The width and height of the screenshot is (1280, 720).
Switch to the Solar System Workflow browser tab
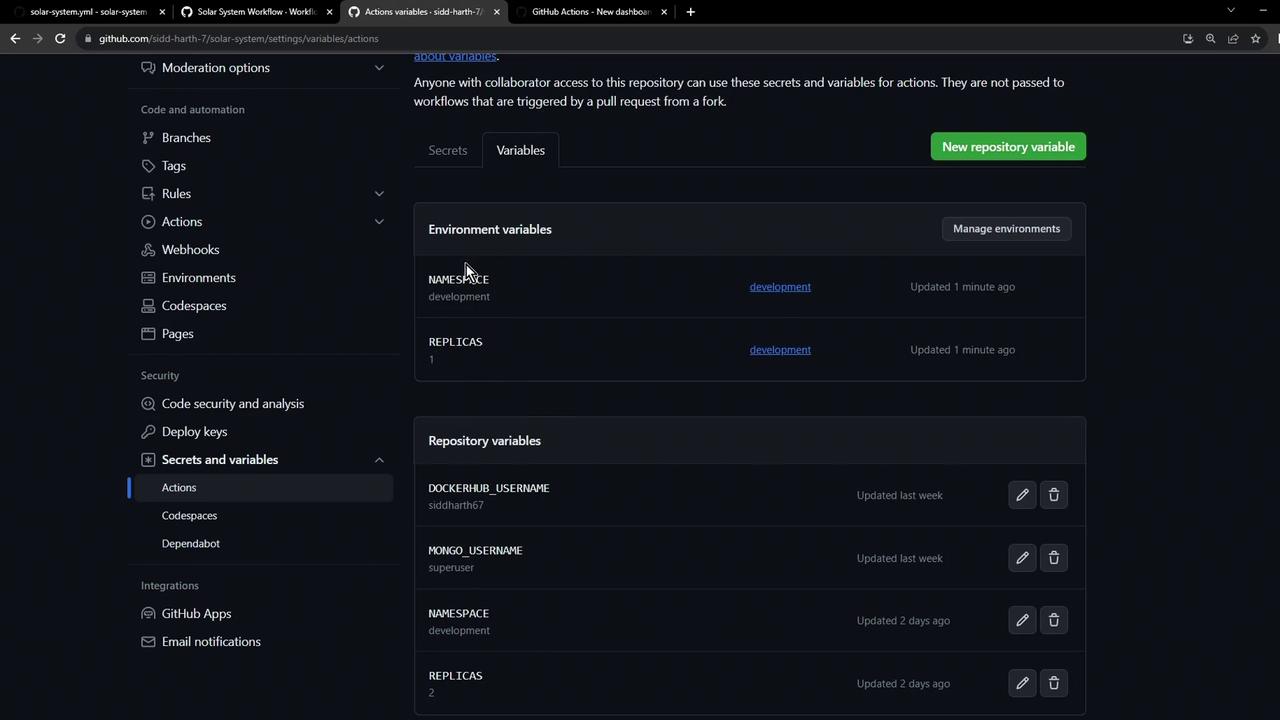click(256, 12)
